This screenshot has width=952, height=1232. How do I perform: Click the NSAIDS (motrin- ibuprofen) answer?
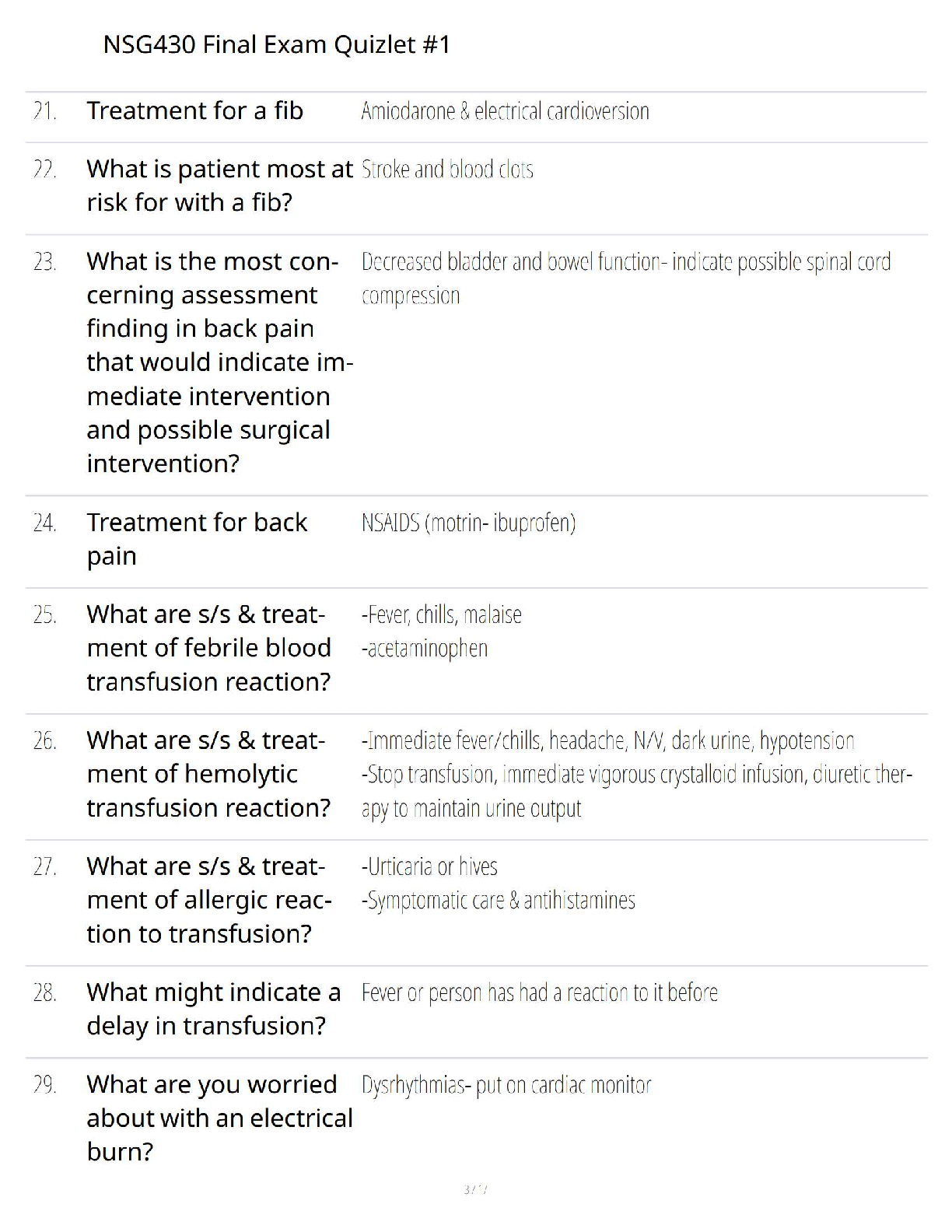pyautogui.click(x=468, y=523)
